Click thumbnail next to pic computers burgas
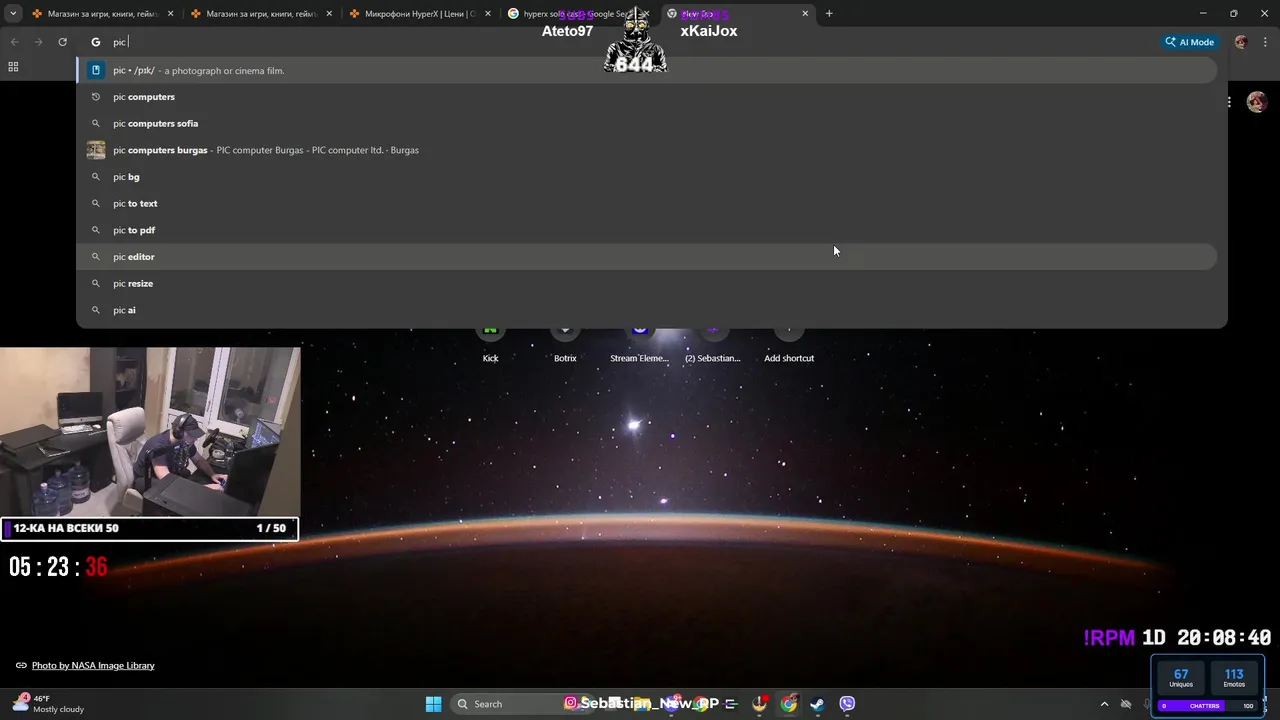This screenshot has height=720, width=1280. coord(96,150)
